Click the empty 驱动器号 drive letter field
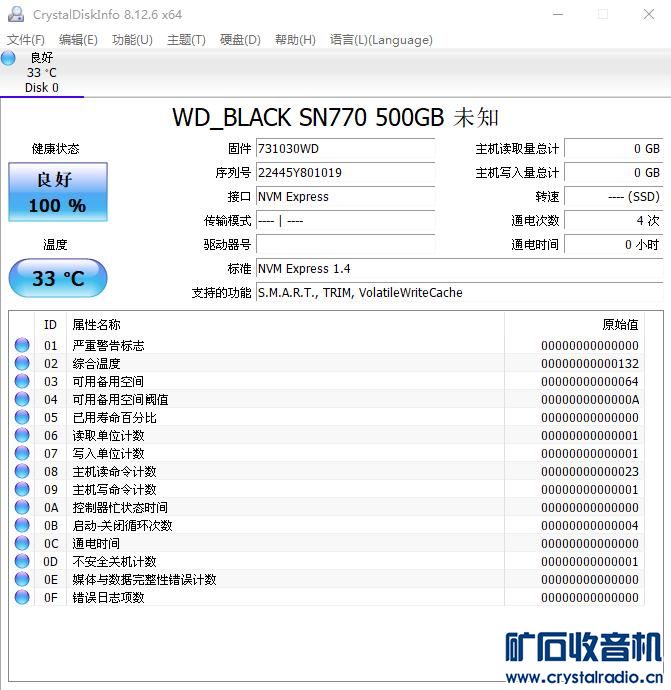This screenshot has height=690, width=671. click(x=345, y=245)
